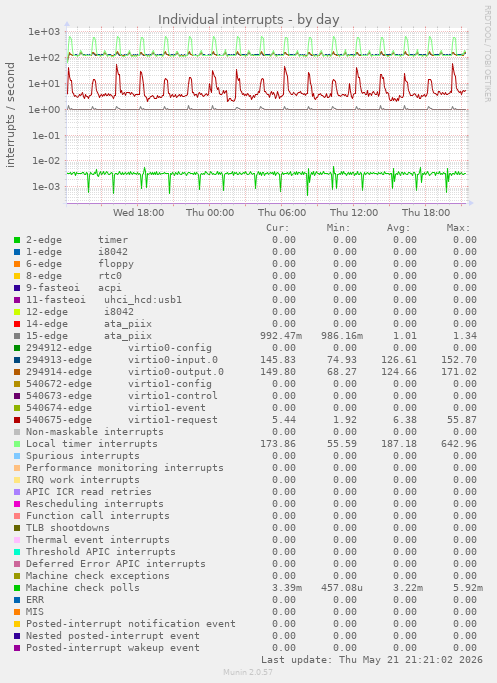Click the dark red virtio1-request legend swatch

coord(17,420)
